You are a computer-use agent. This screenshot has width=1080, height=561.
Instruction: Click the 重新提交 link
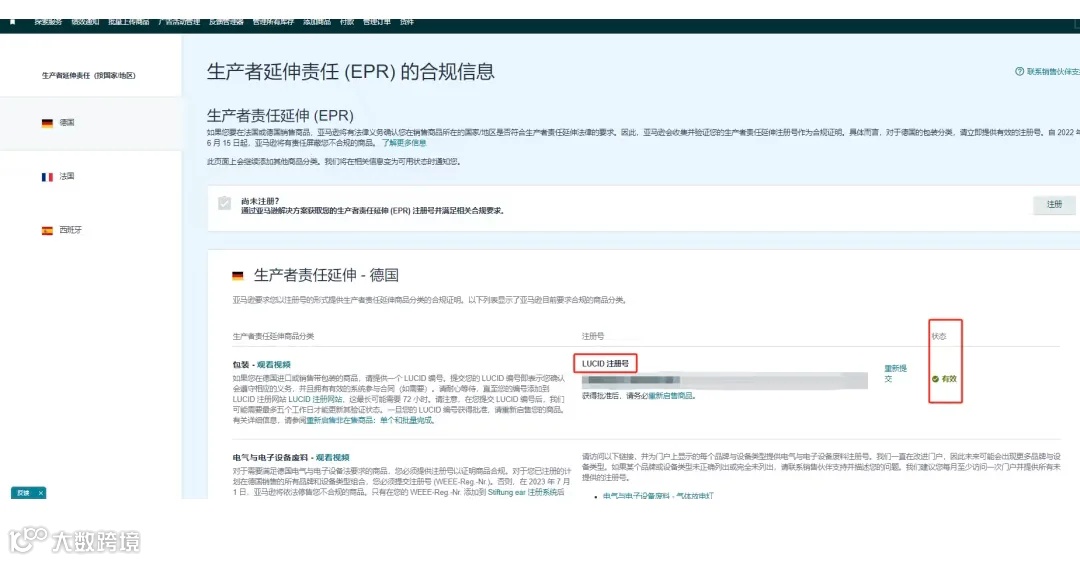[895, 374]
